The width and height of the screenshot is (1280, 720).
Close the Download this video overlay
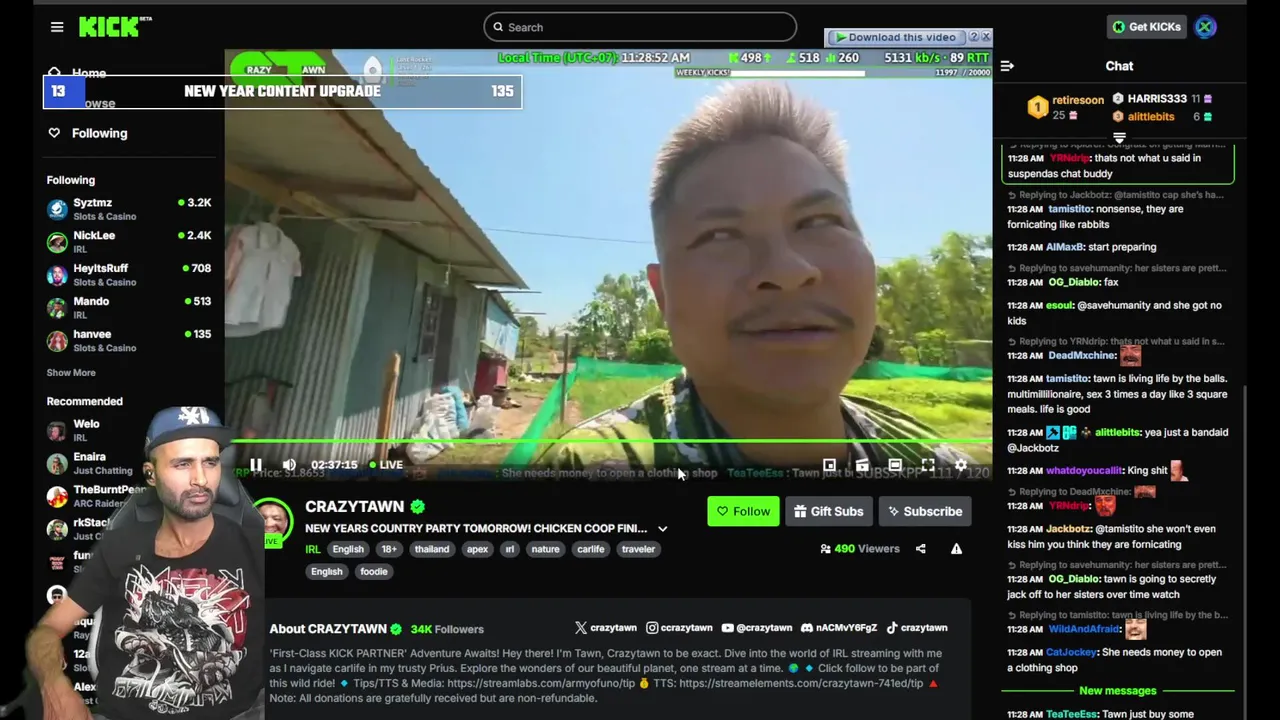(986, 37)
